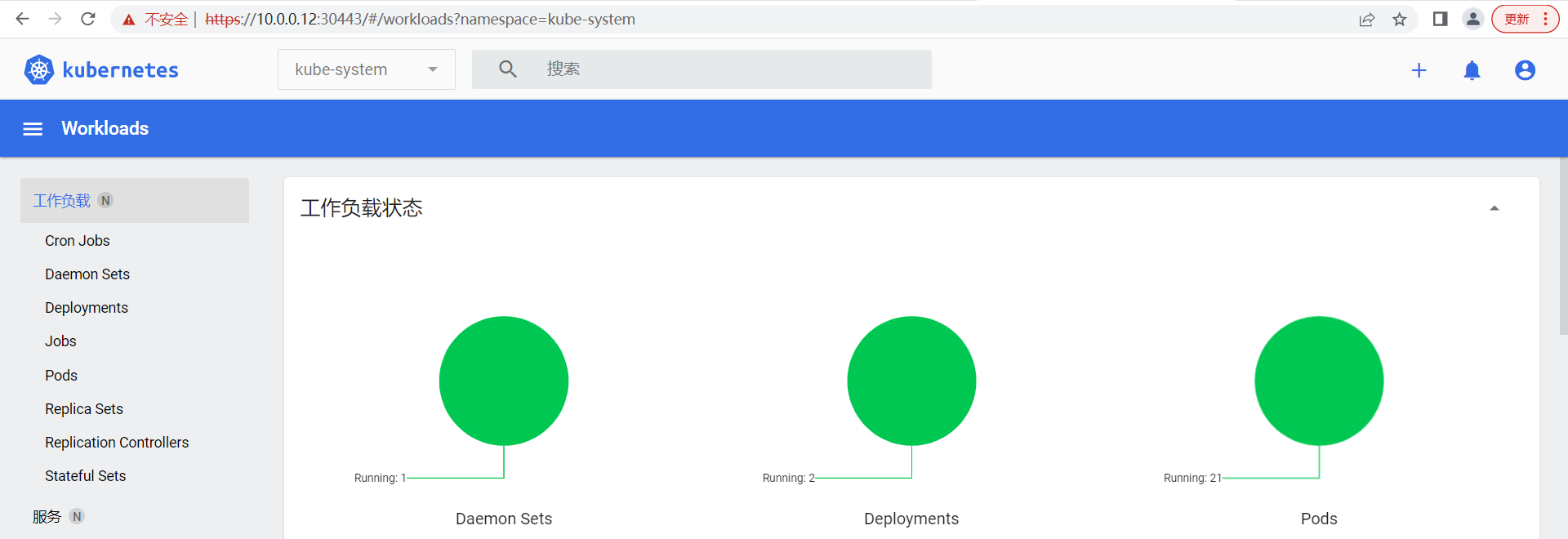Open the browser 更新 menu
1568x539 pixels.
click(1524, 19)
